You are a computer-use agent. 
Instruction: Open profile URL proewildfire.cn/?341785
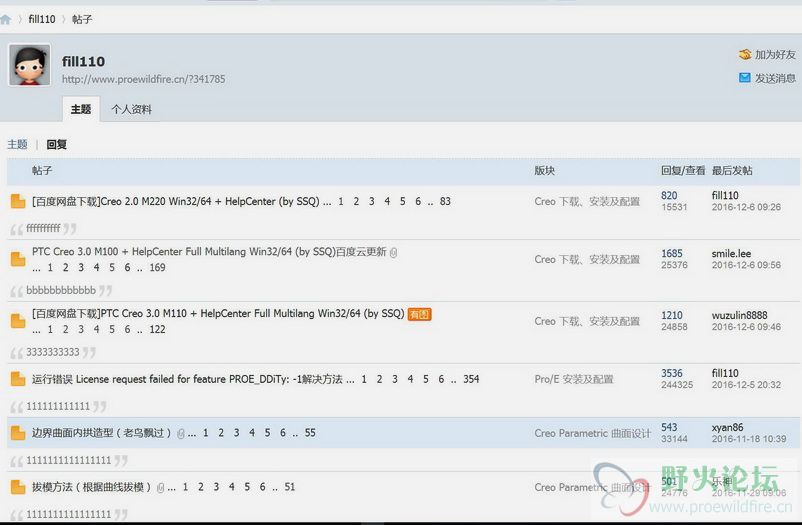[x=143, y=79]
